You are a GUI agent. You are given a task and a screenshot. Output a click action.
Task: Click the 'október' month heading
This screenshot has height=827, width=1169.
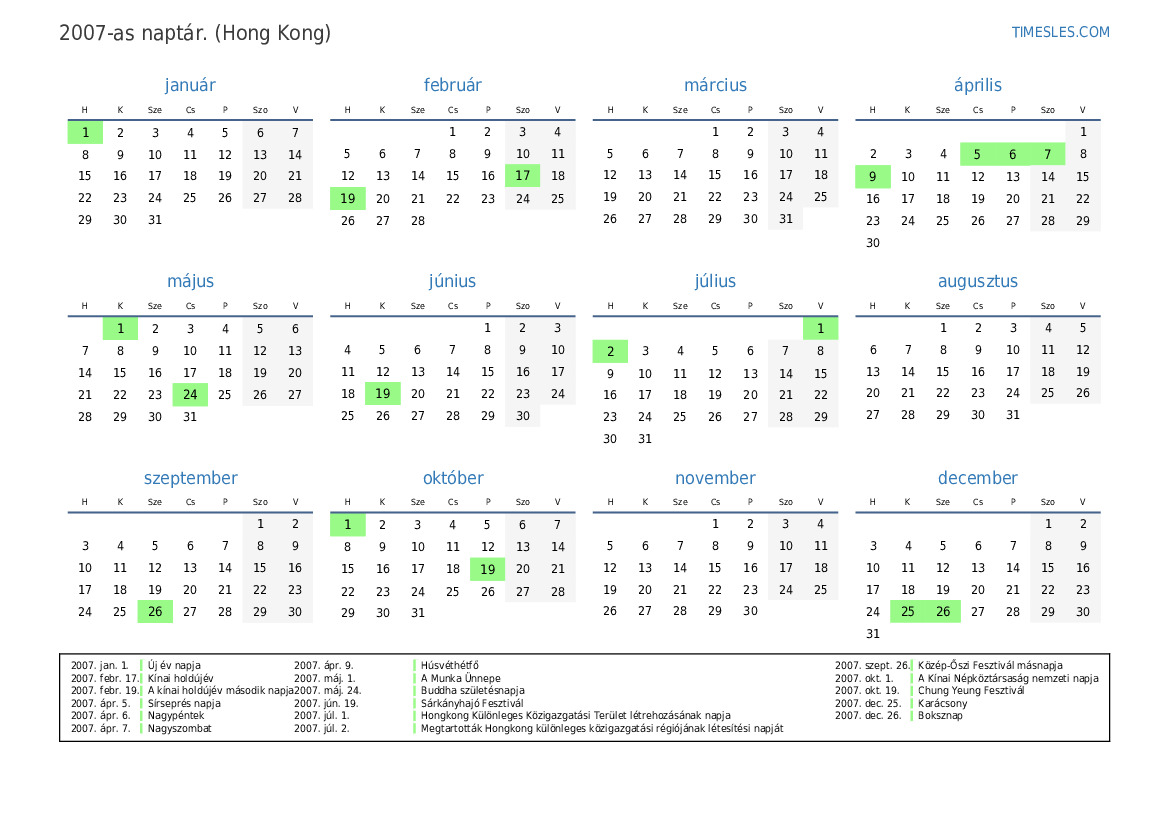[453, 478]
